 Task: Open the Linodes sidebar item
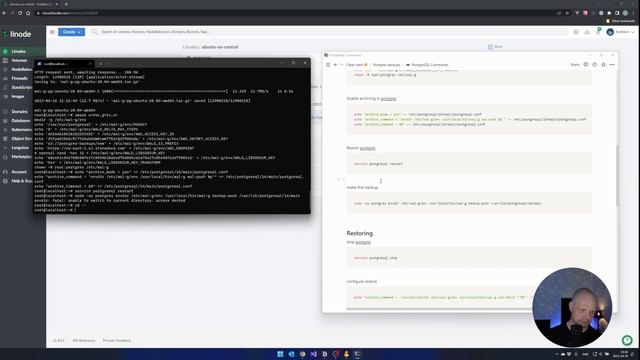18,51
